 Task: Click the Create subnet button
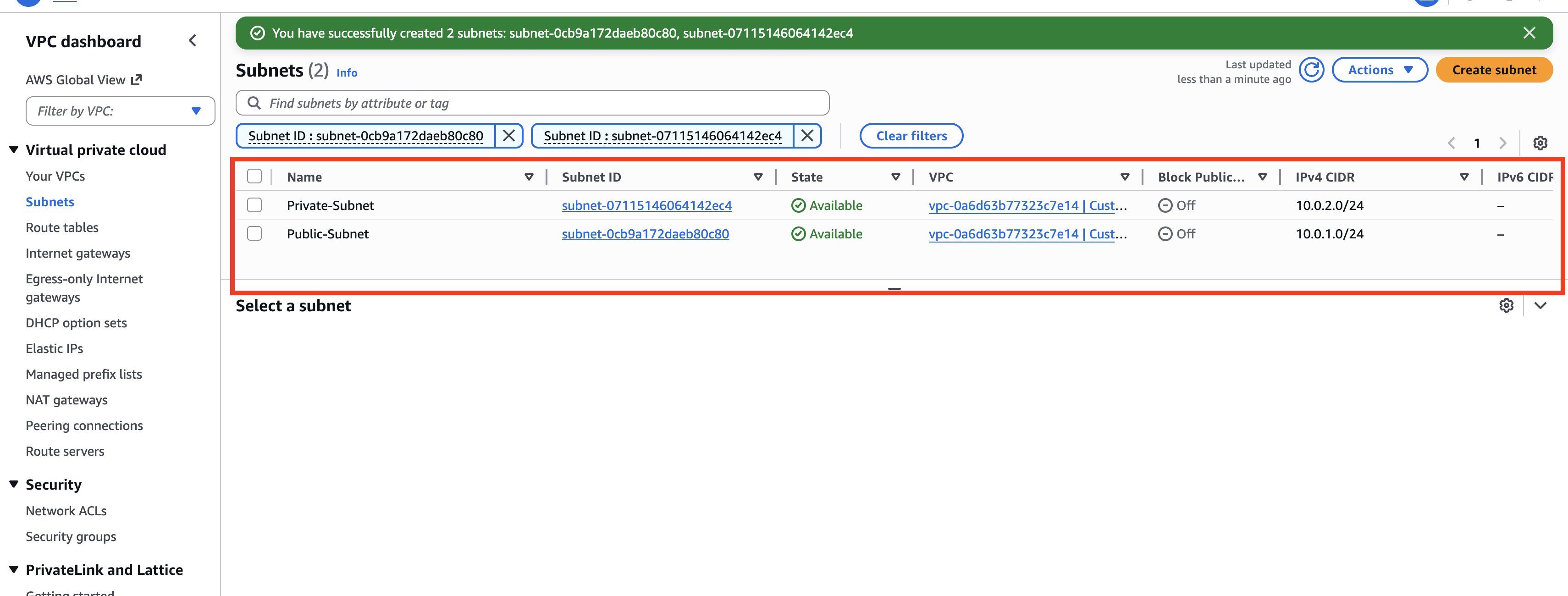[x=1494, y=70]
